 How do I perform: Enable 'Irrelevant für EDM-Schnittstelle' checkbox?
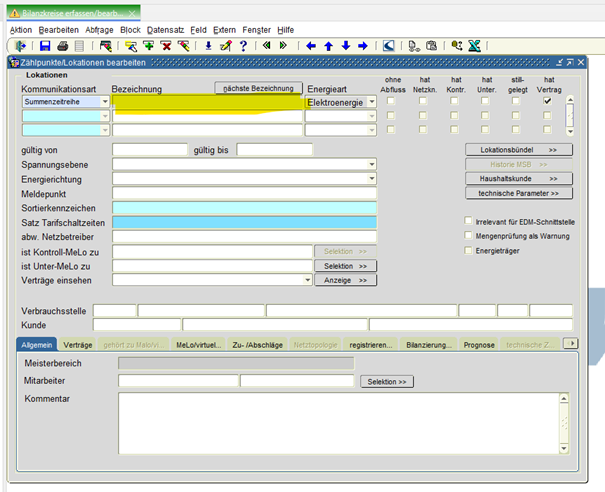click(x=469, y=221)
